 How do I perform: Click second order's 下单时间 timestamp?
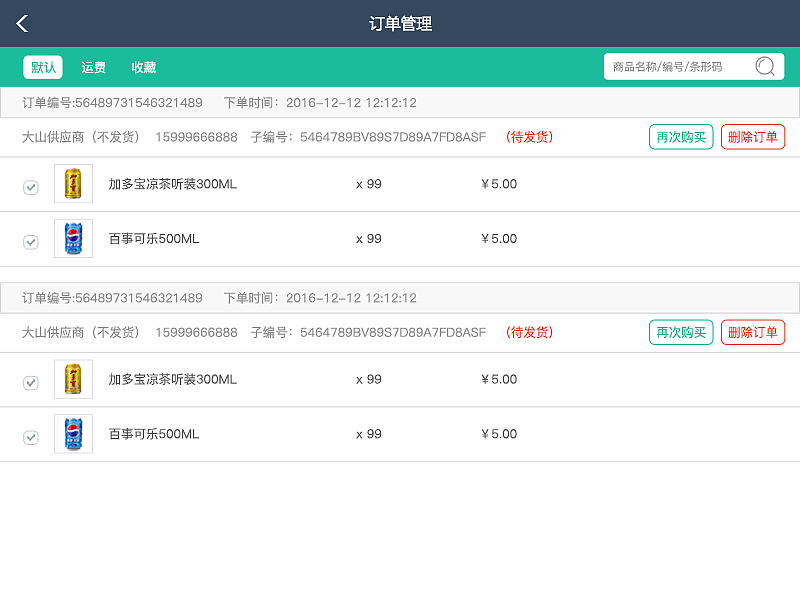pos(320,298)
